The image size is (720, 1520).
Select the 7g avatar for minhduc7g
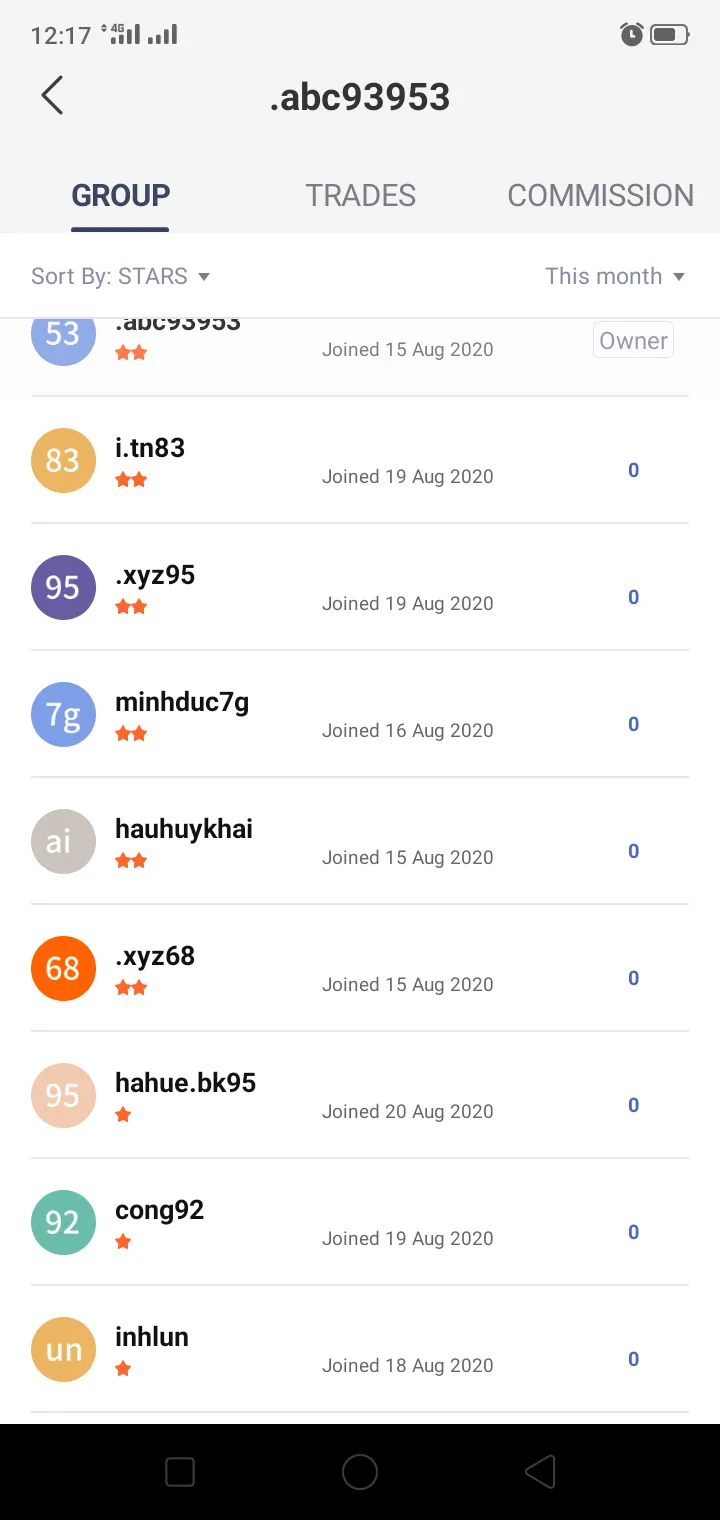63,714
